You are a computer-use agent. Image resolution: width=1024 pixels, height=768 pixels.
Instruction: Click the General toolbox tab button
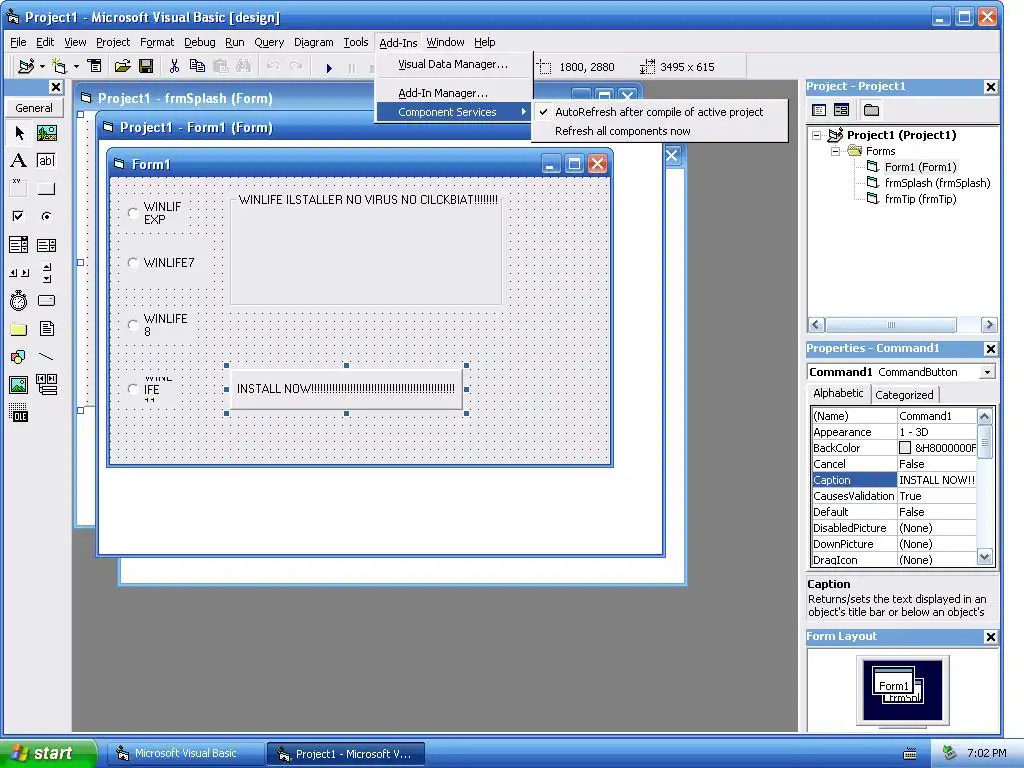tap(34, 108)
